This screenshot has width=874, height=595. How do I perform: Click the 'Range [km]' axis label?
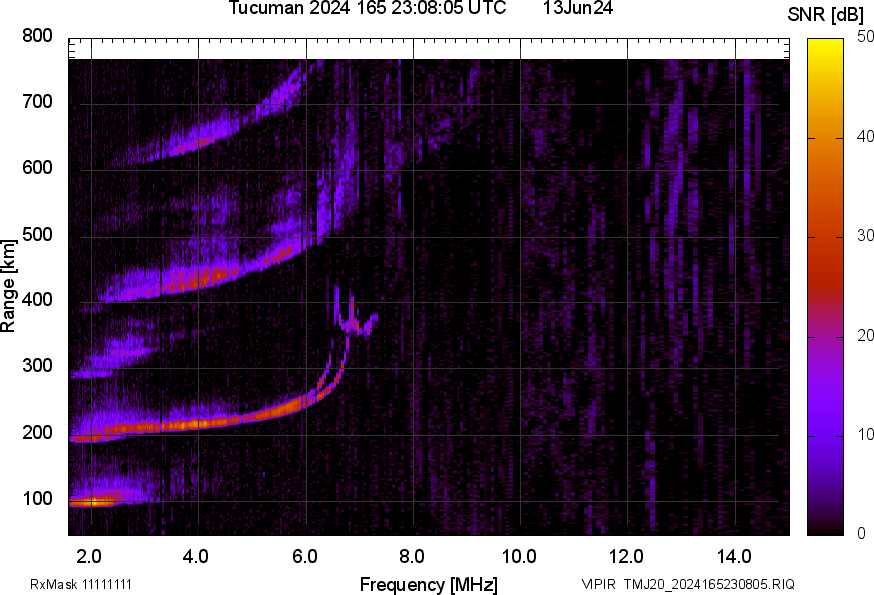[8, 286]
